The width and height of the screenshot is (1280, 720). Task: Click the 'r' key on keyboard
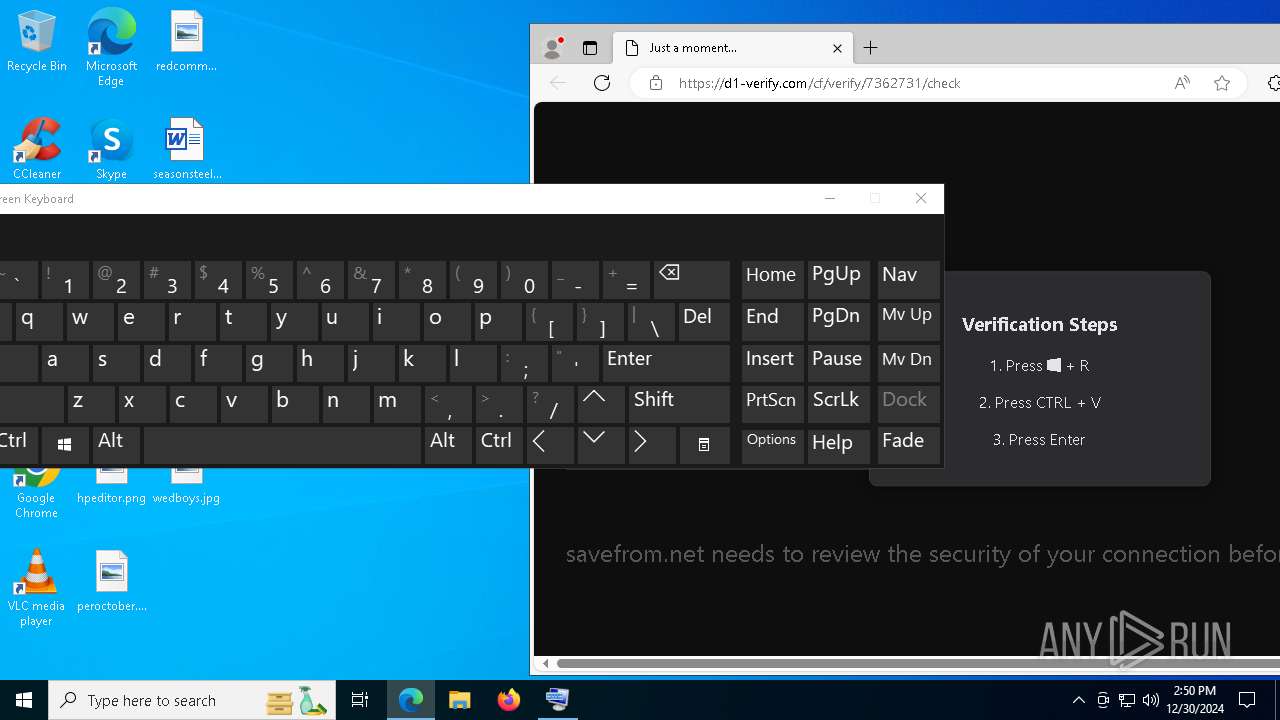[x=192, y=321]
